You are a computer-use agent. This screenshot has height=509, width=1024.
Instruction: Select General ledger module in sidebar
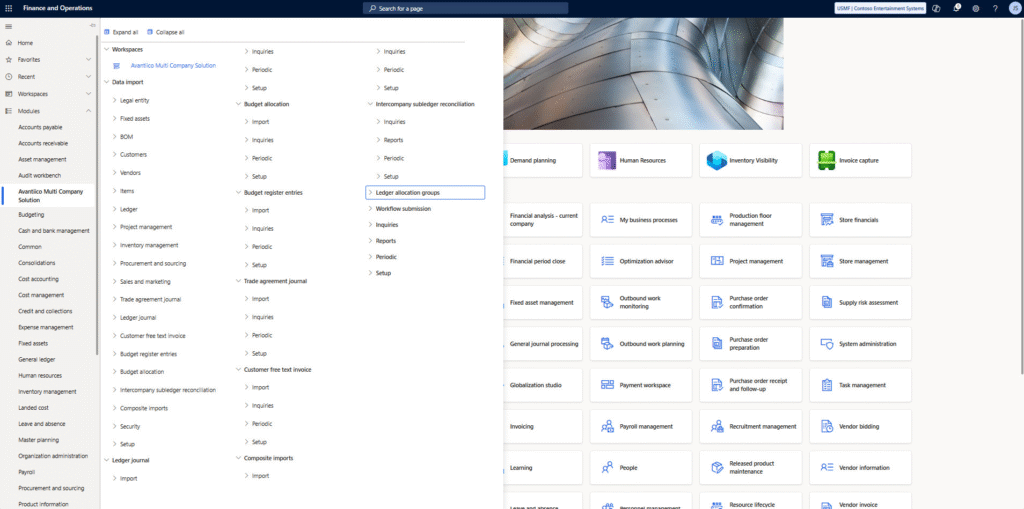coord(39,359)
